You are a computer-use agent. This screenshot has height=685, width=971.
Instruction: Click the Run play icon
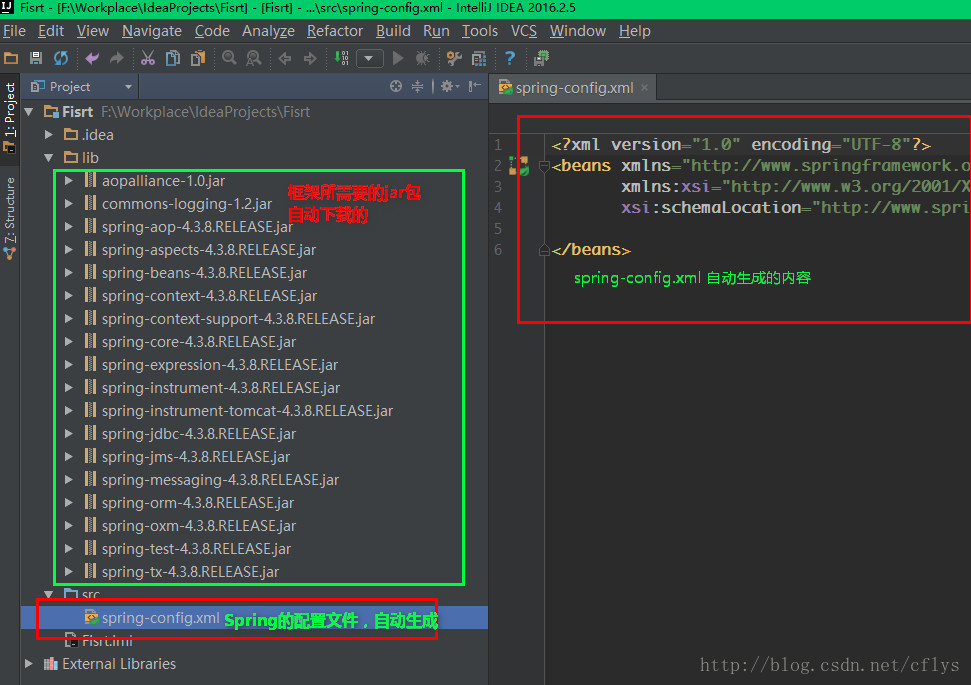point(398,58)
